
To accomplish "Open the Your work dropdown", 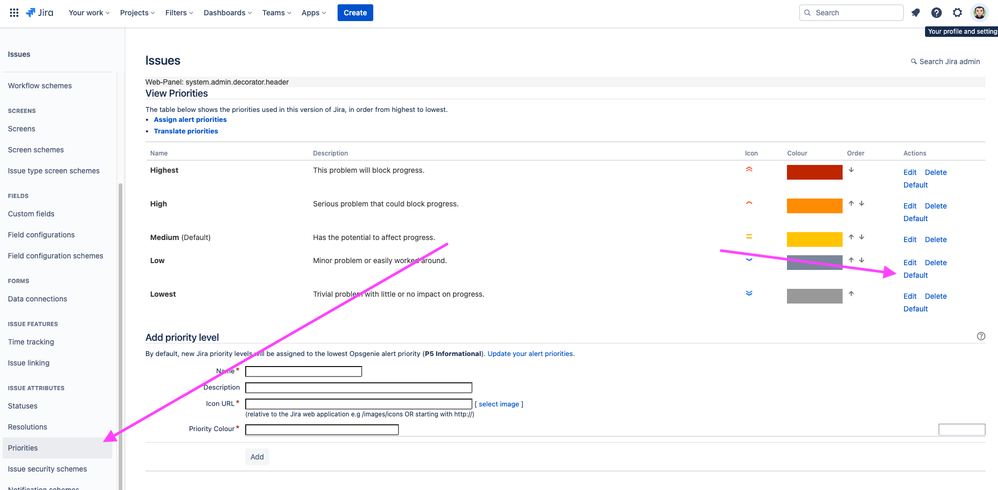I will click(89, 13).
